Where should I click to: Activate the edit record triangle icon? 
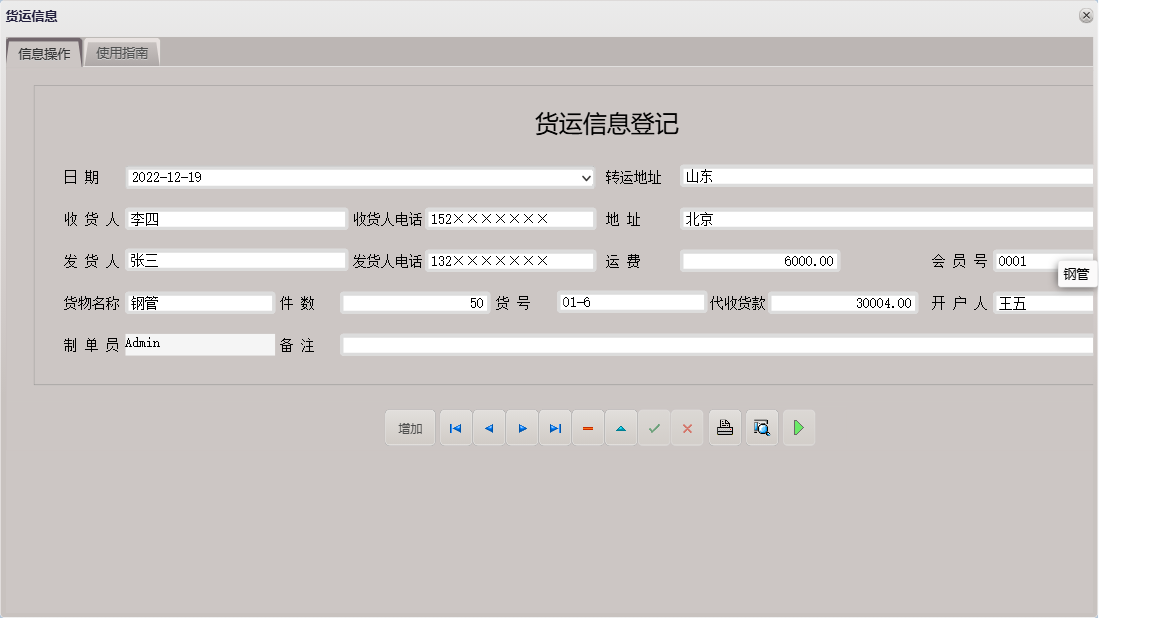pyautogui.click(x=621, y=427)
